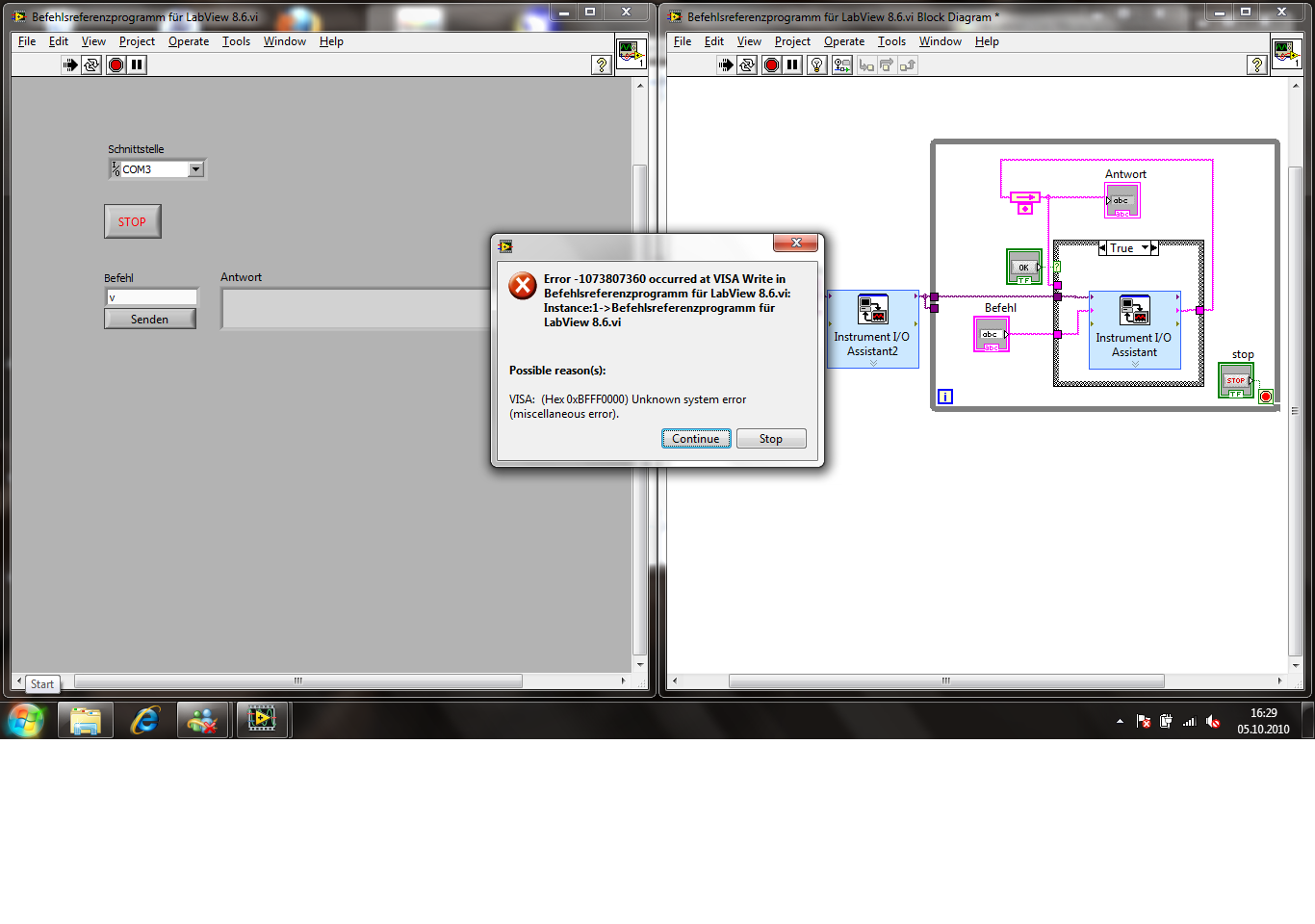Viewport: 1315px width, 924px height.
Task: Toggle Retain Wire Values button
Action: point(842,64)
